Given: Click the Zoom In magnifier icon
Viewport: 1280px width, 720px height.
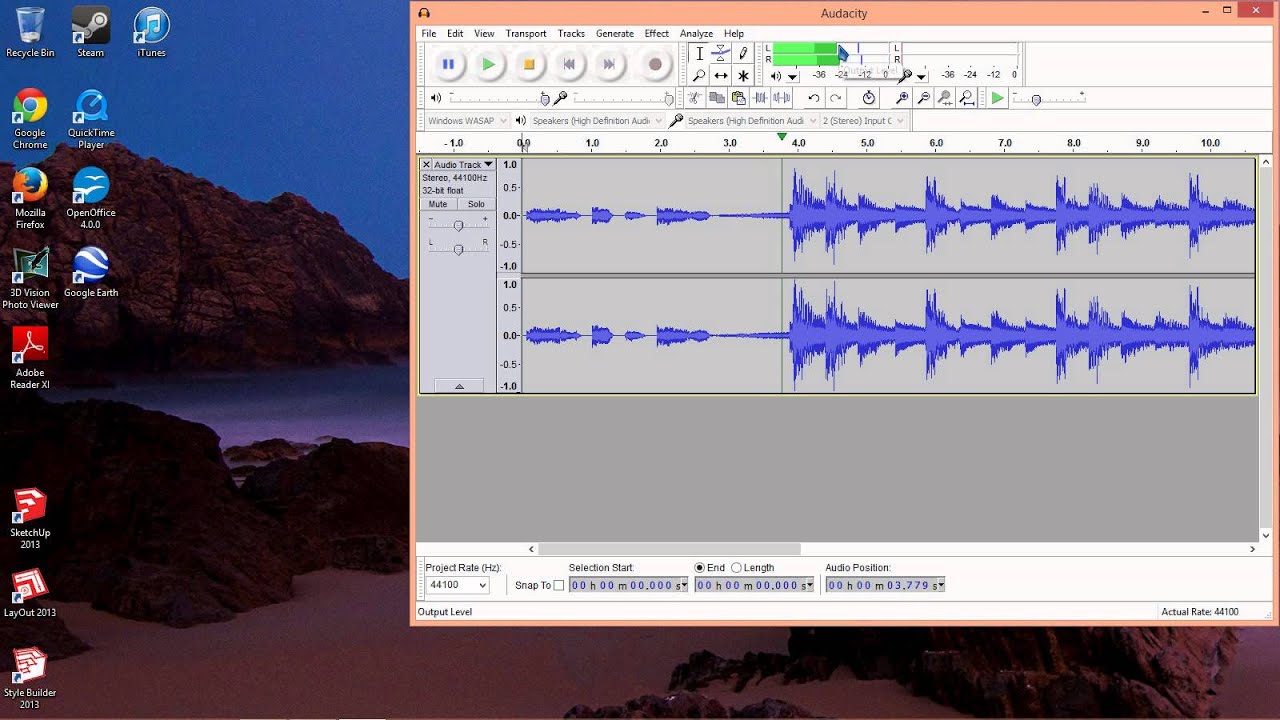Looking at the screenshot, I should (902, 98).
